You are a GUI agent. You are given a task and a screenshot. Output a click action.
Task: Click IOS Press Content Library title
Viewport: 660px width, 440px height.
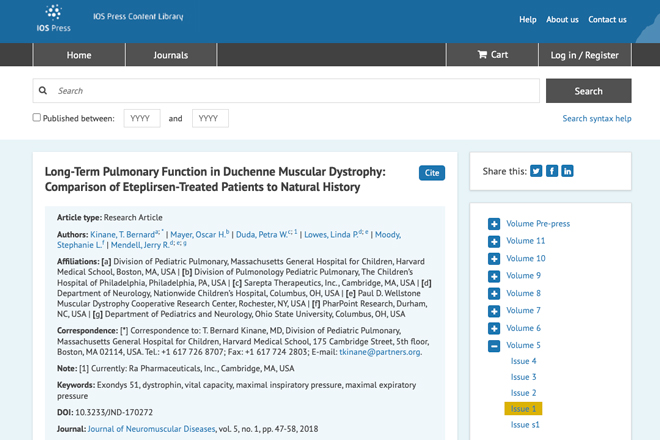(x=138, y=16)
